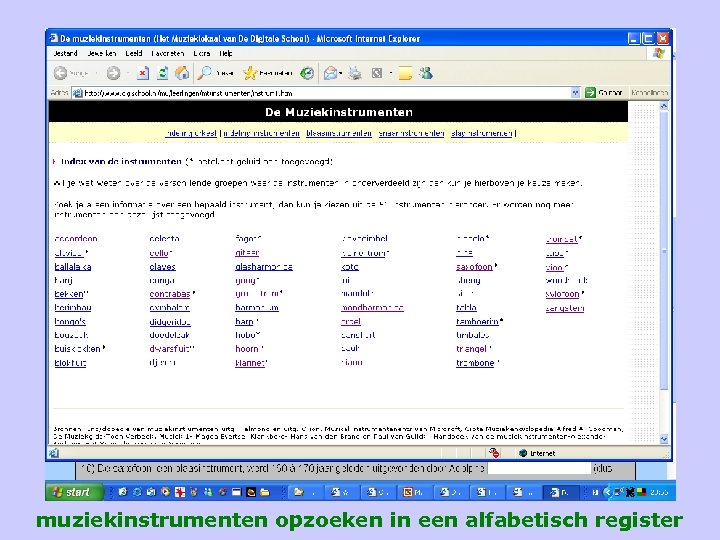Open Help menu

point(225,53)
